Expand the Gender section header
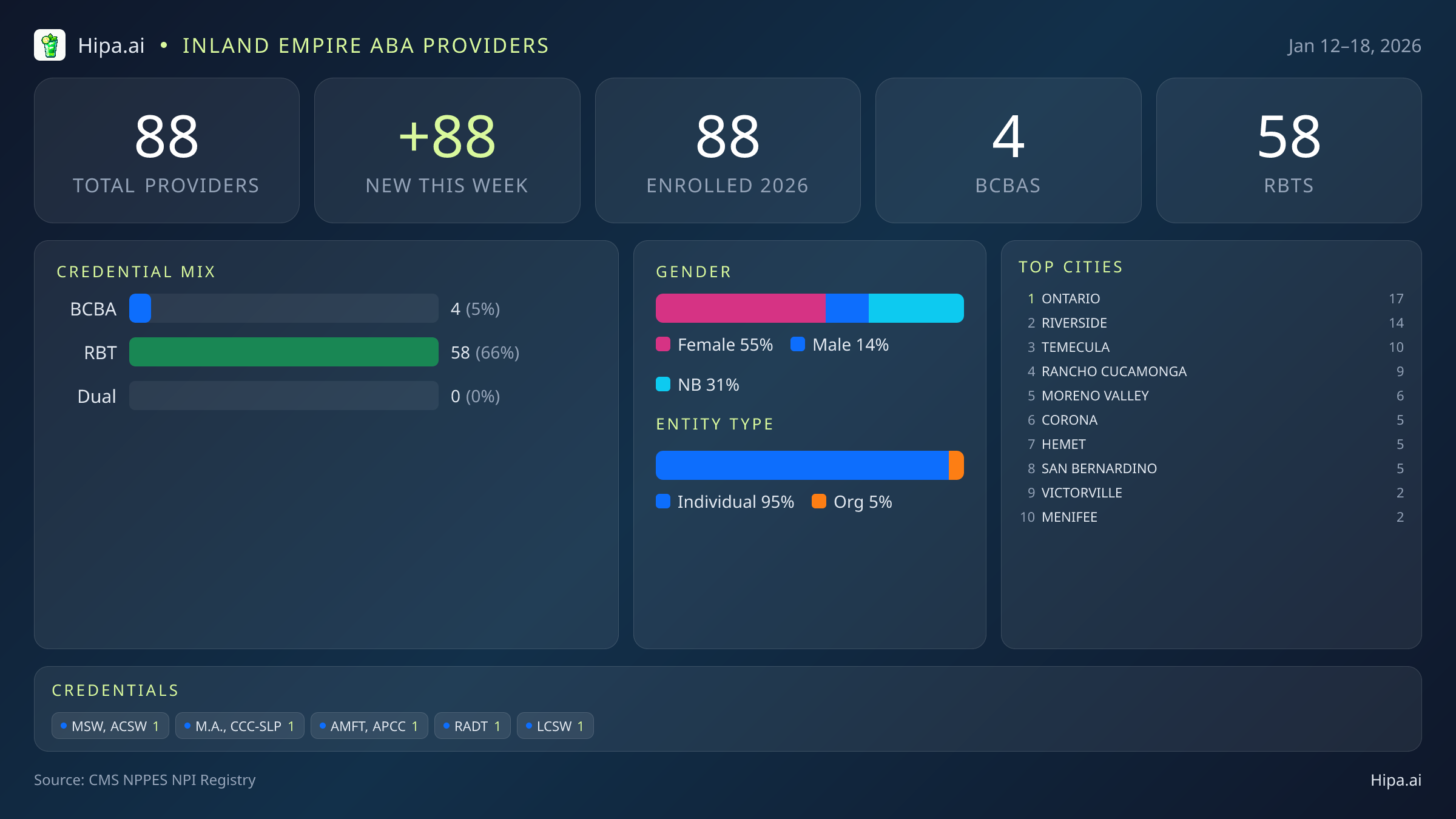The height and width of the screenshot is (819, 1456). [693, 272]
